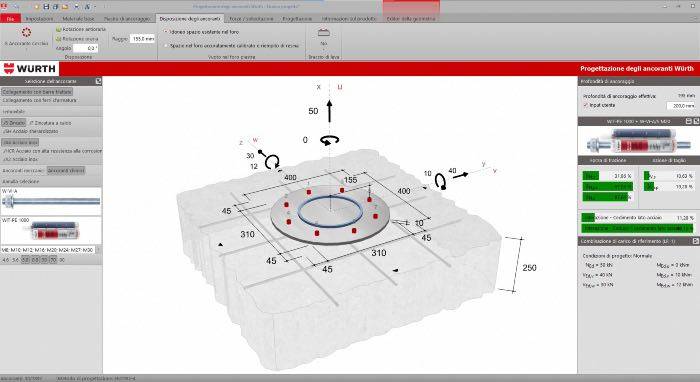Click the Rotazione antioraria icon
700x382 pixels.
pyautogui.click(x=58, y=29)
